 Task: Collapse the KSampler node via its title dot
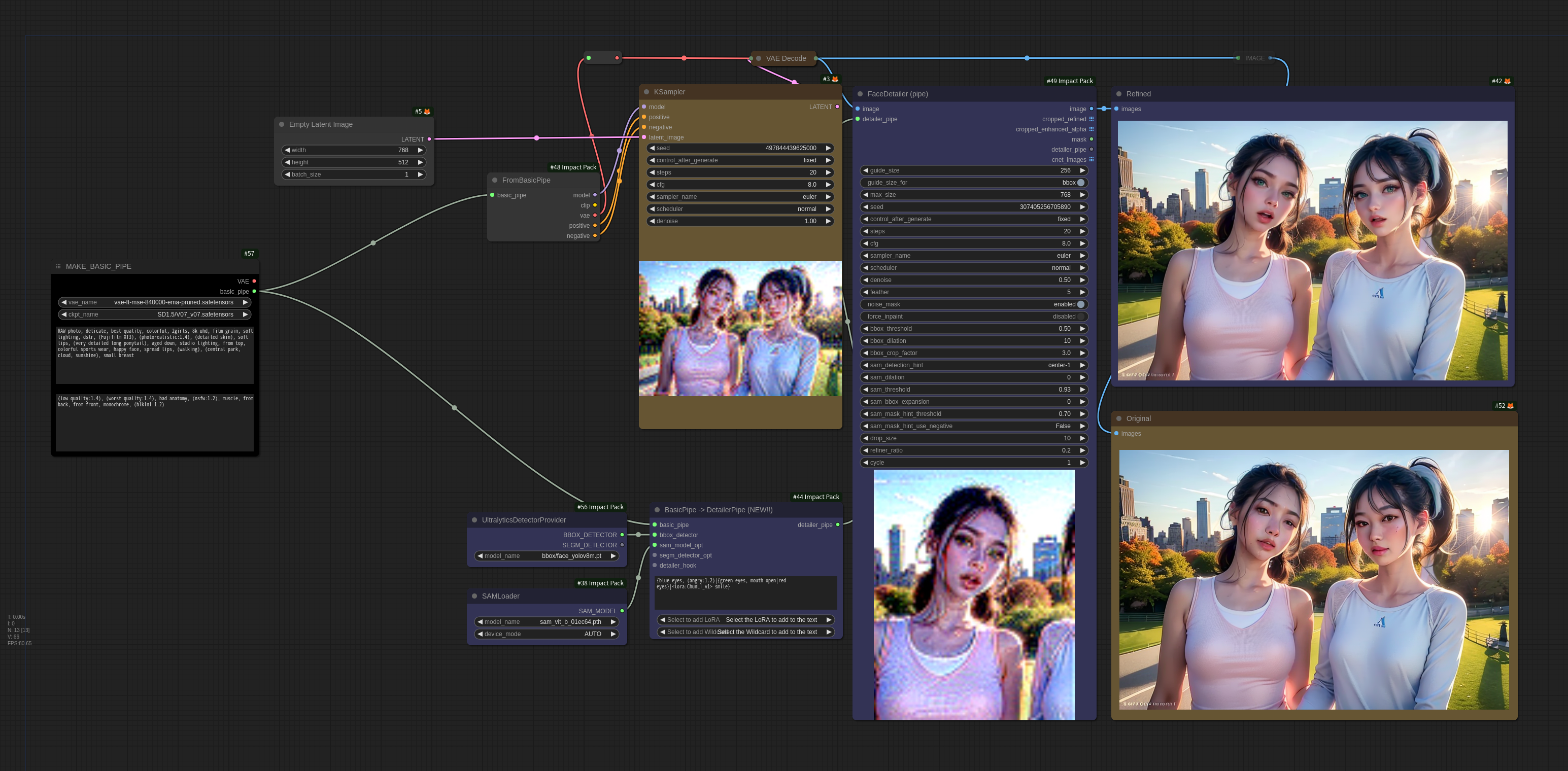[646, 92]
